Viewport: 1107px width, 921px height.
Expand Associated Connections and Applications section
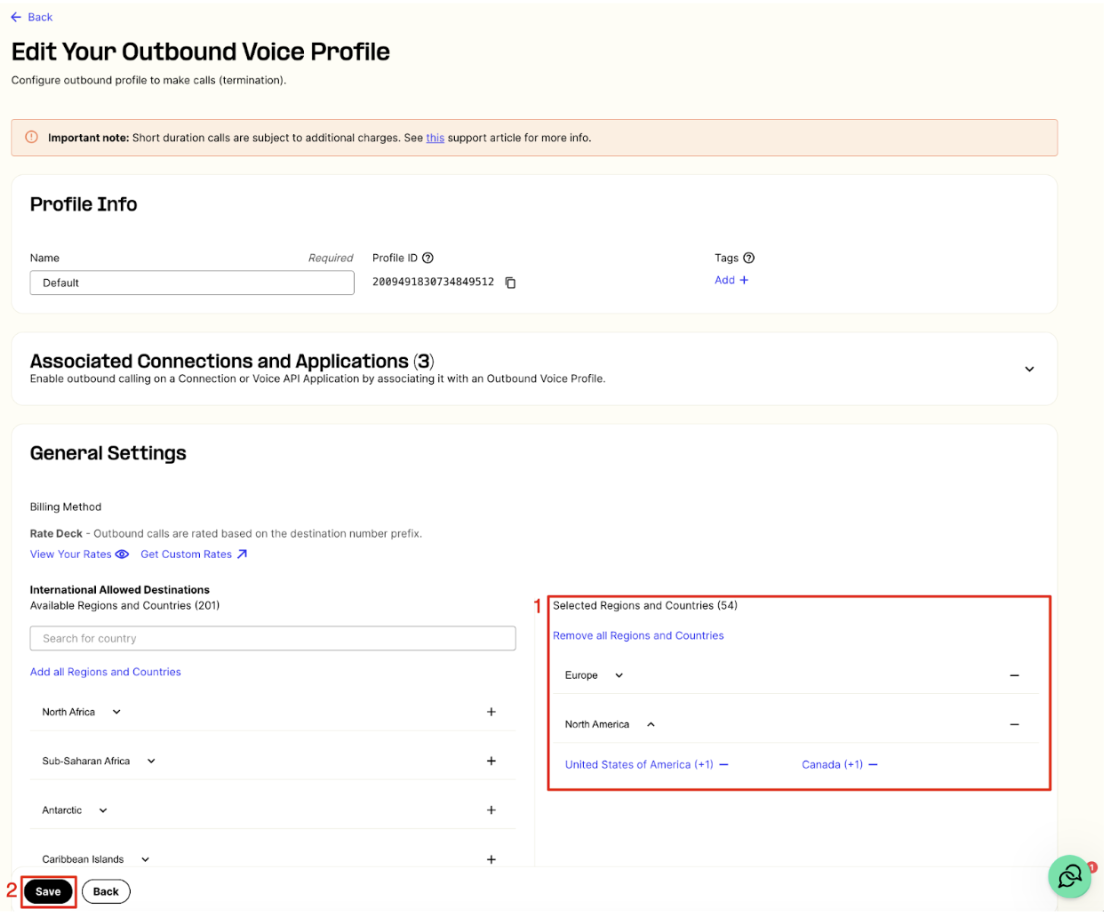click(x=1029, y=368)
